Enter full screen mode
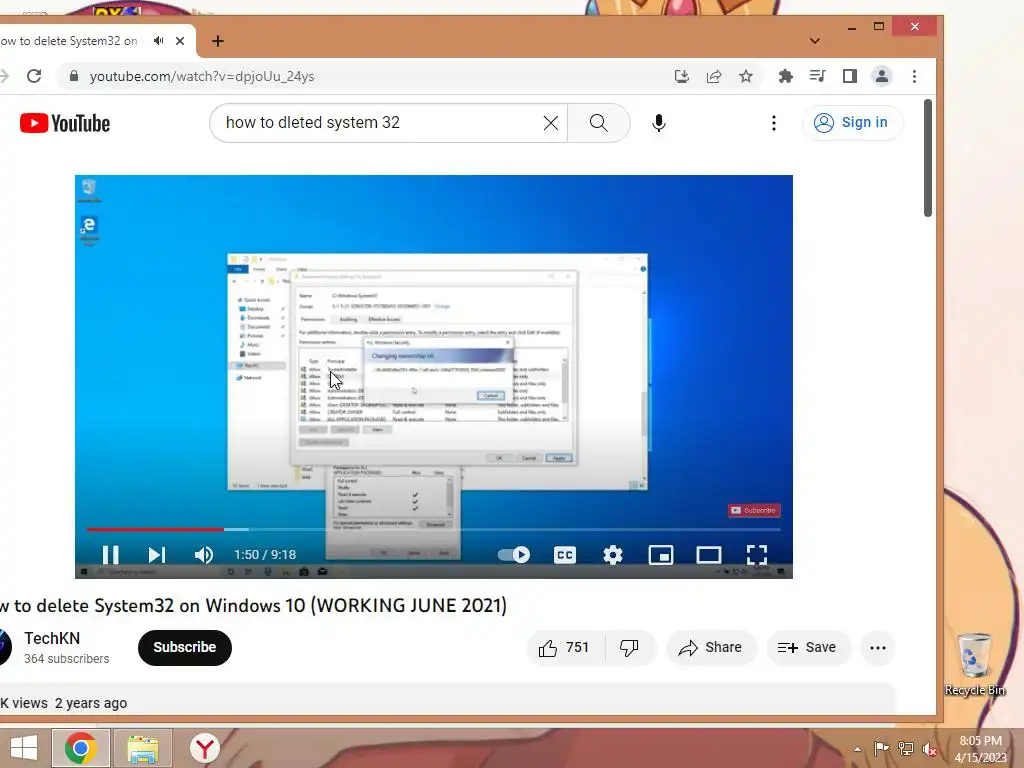 pyautogui.click(x=757, y=554)
